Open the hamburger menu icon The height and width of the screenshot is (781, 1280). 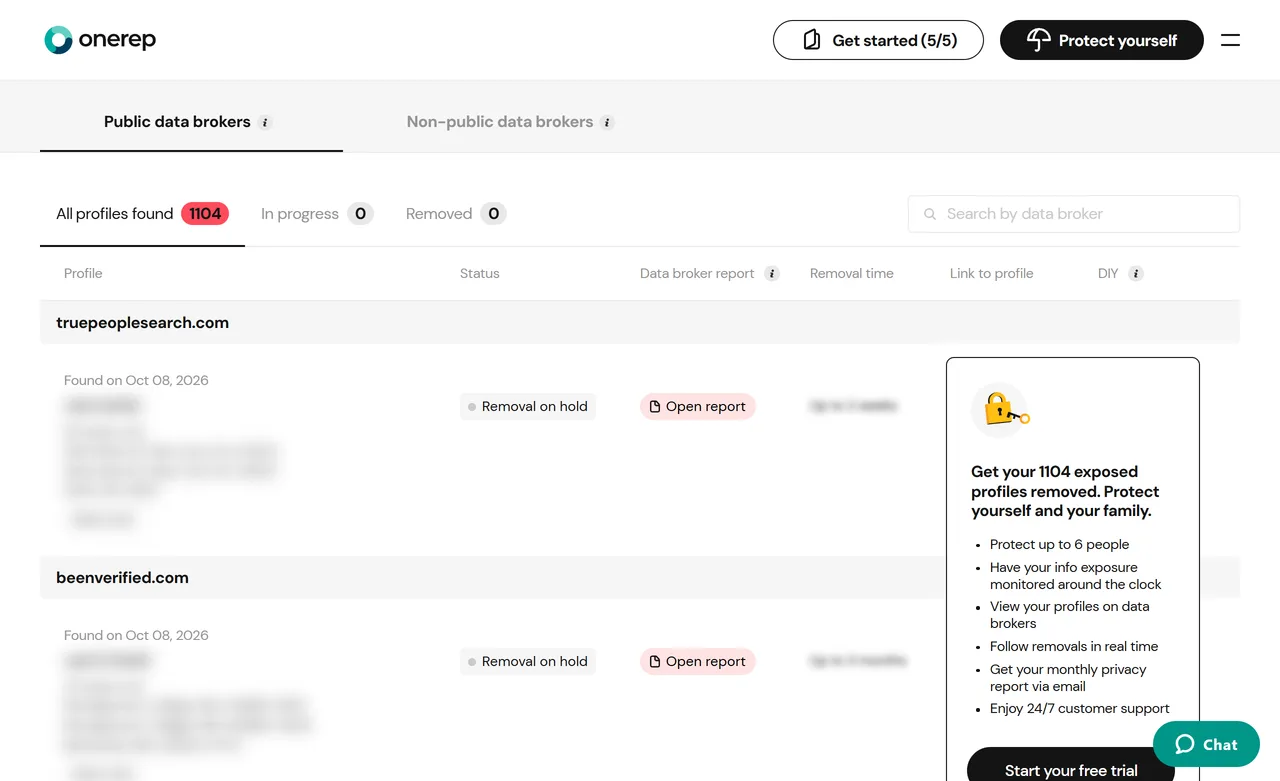[1230, 40]
